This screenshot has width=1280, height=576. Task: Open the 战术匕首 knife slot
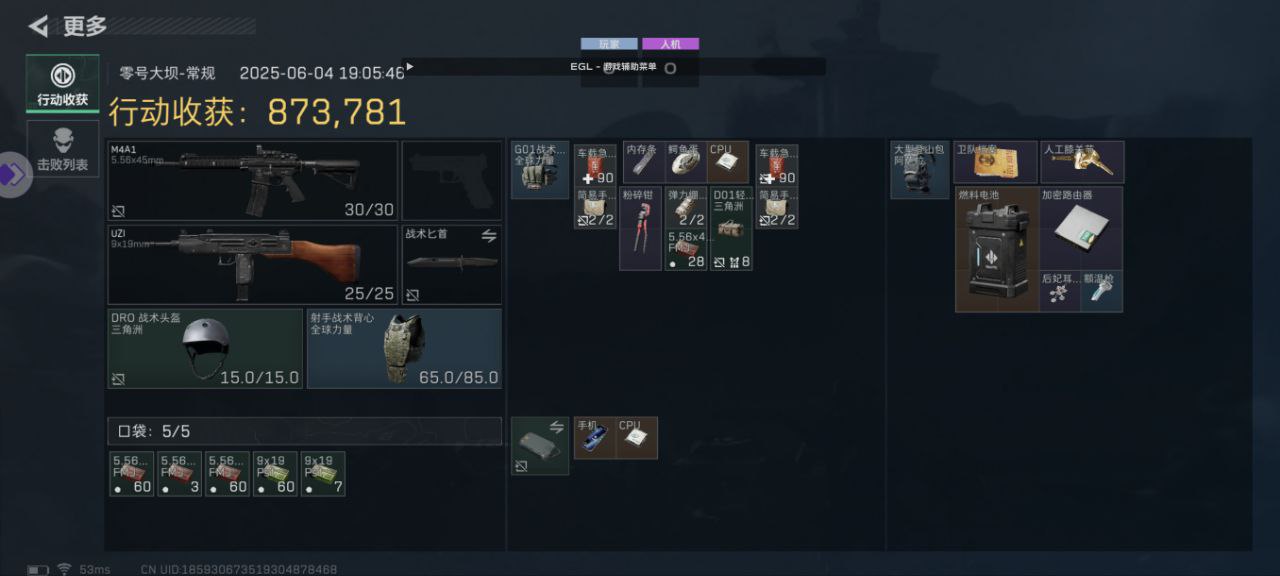pyautogui.click(x=452, y=264)
